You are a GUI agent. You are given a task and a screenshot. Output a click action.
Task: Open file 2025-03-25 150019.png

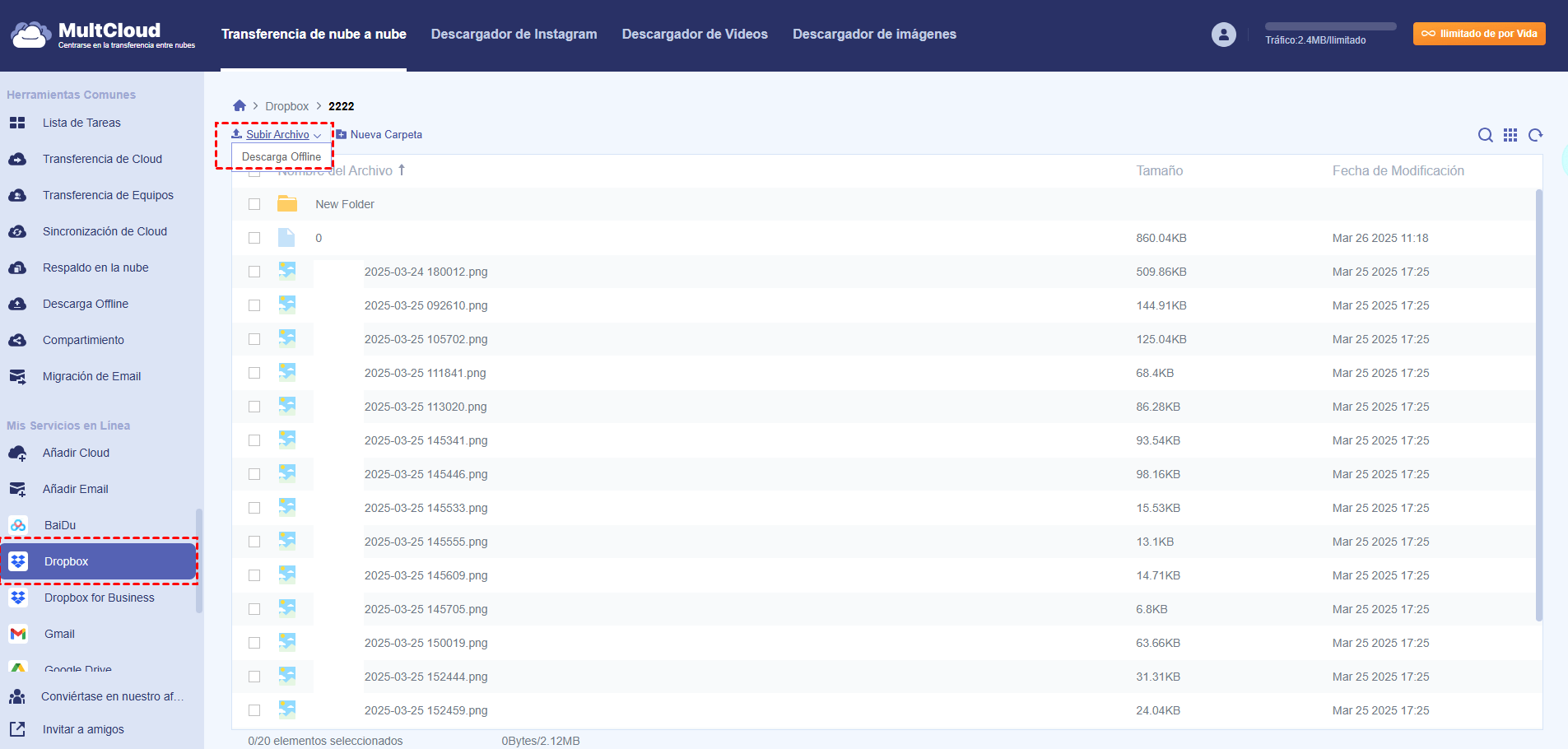click(x=426, y=643)
